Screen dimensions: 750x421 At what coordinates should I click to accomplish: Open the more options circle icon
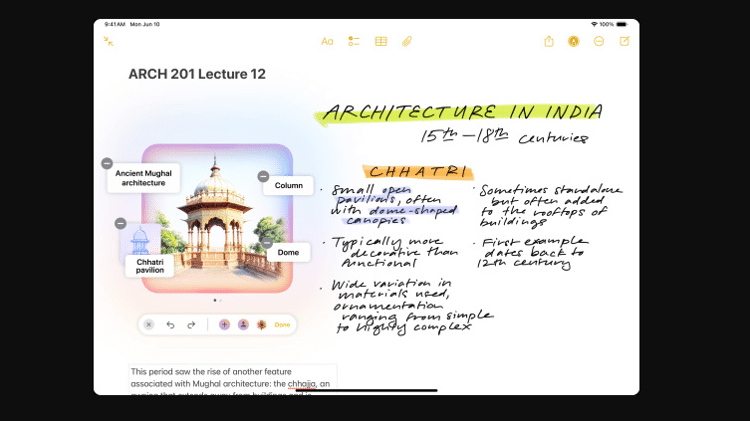(599, 42)
